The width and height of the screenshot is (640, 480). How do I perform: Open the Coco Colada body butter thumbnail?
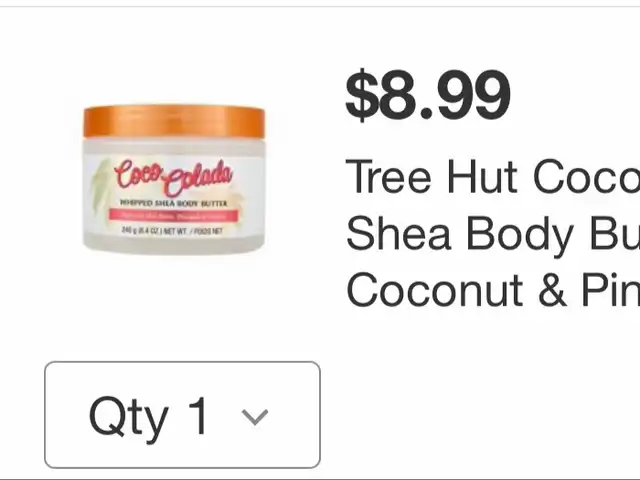point(174,180)
